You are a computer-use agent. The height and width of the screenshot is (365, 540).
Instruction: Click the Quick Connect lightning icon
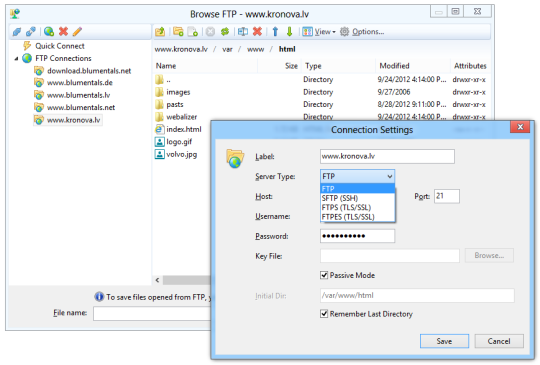coord(27,46)
